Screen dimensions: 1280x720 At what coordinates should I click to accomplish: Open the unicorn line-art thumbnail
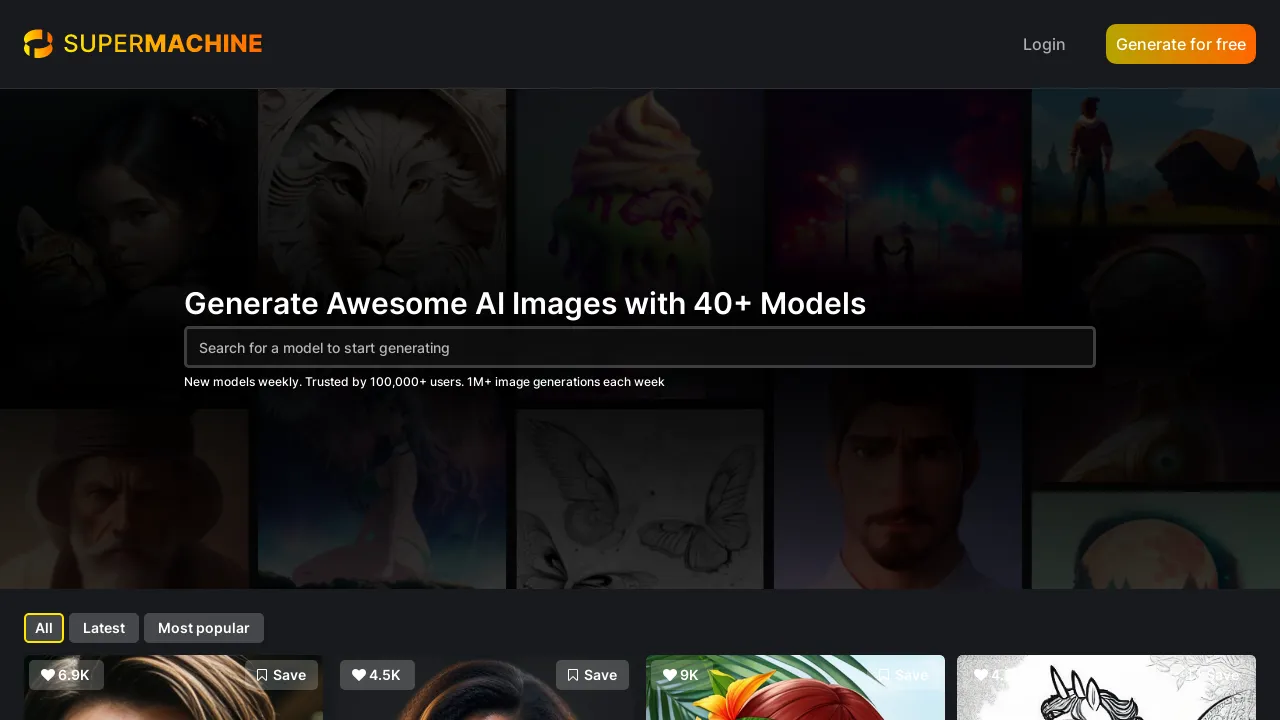pos(1106,700)
